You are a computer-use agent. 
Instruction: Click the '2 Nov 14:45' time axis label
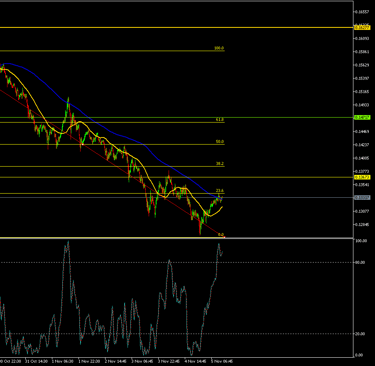pos(116,361)
